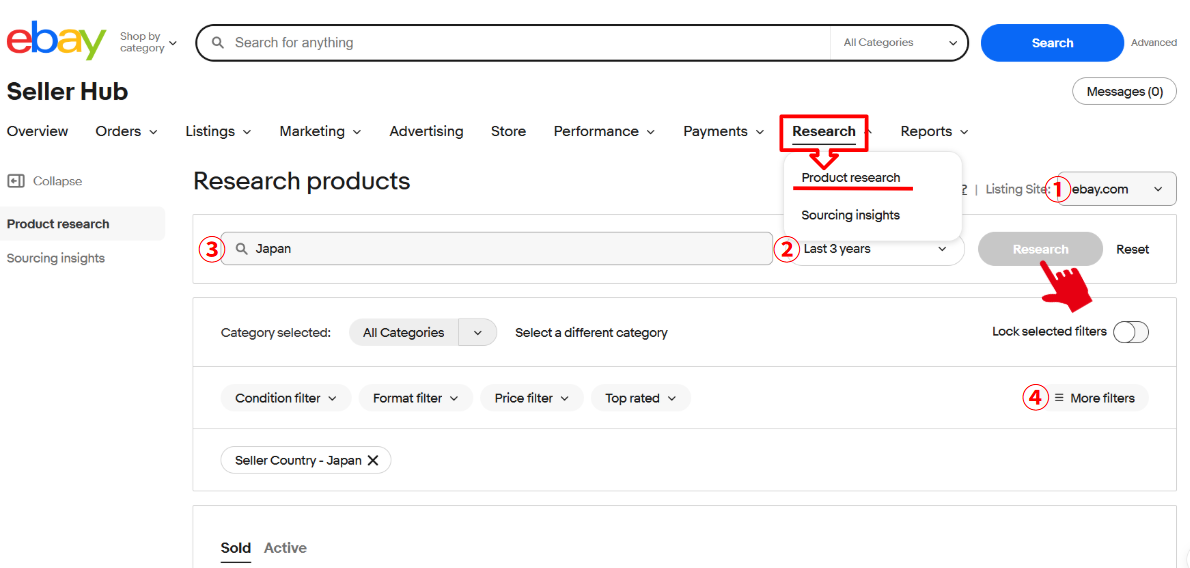The height and width of the screenshot is (568, 1190).
Task: Click the More filters list icon
Action: point(1059,398)
